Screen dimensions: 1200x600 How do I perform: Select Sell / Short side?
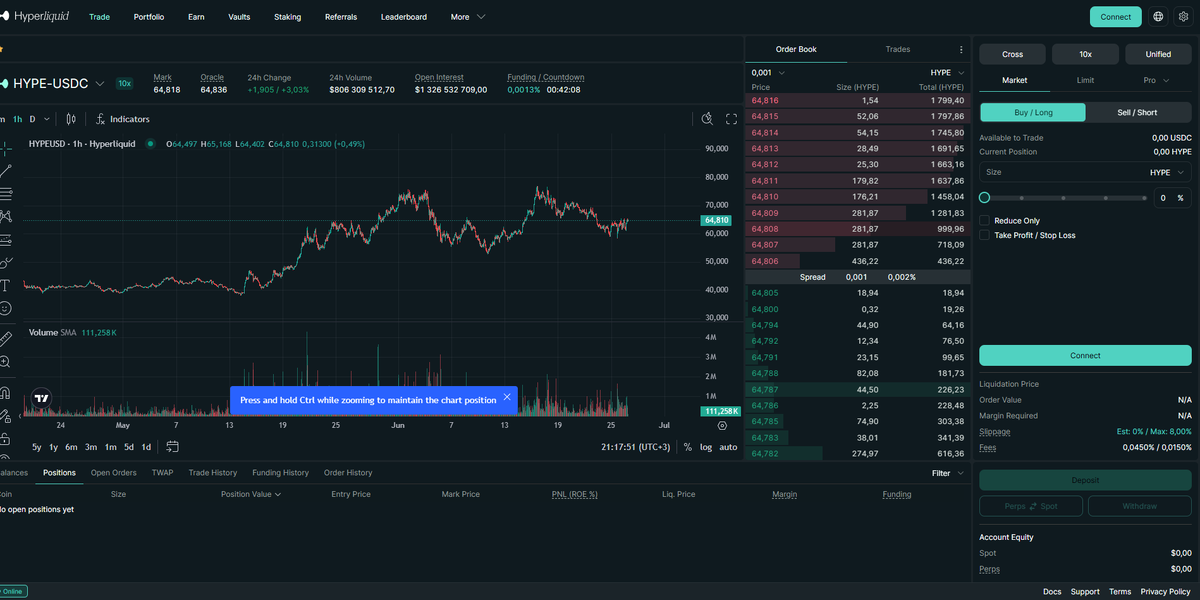[1138, 112]
